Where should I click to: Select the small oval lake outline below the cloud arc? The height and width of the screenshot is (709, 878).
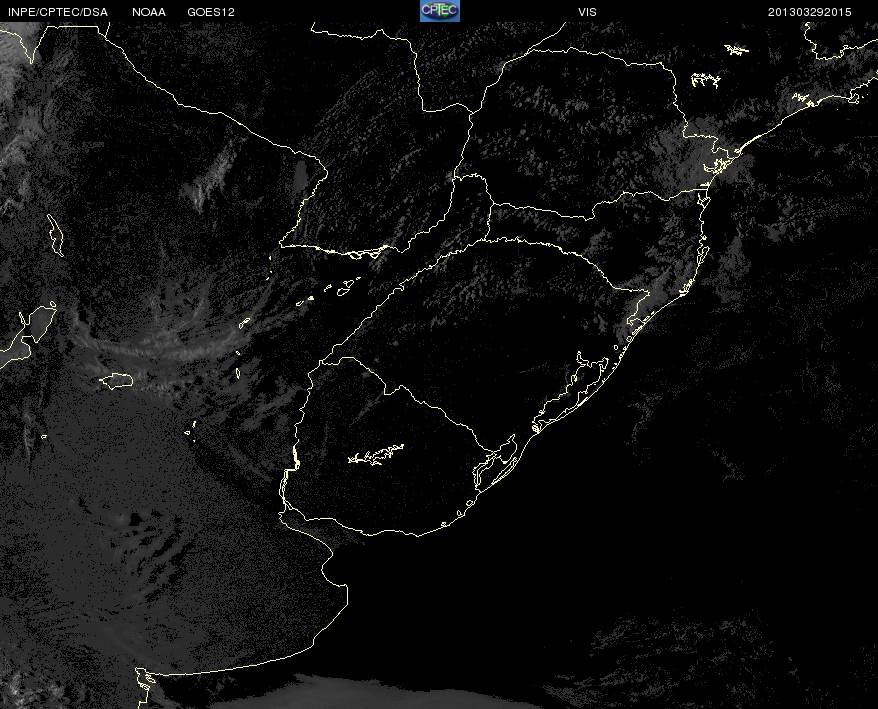[116, 381]
